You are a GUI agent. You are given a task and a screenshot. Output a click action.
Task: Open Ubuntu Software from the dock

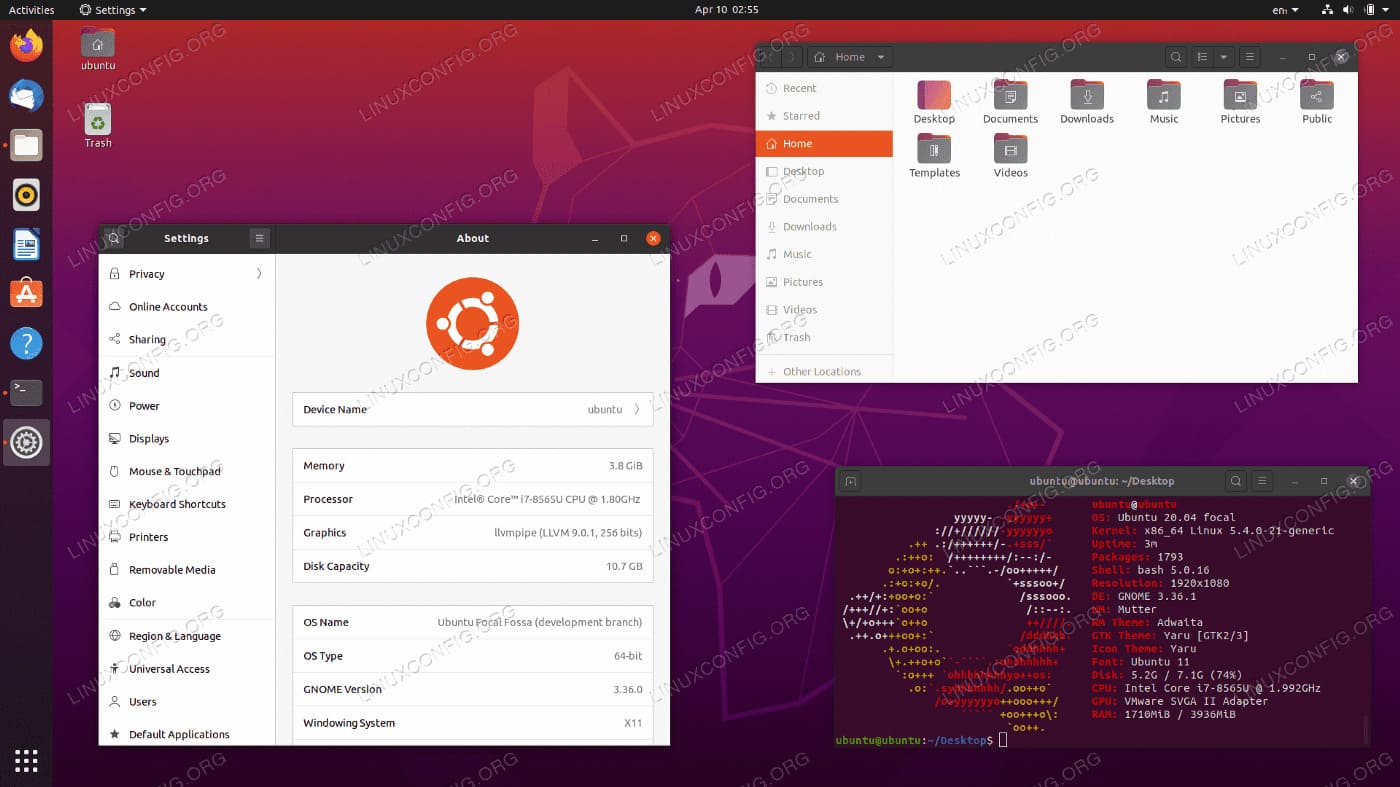(26, 293)
